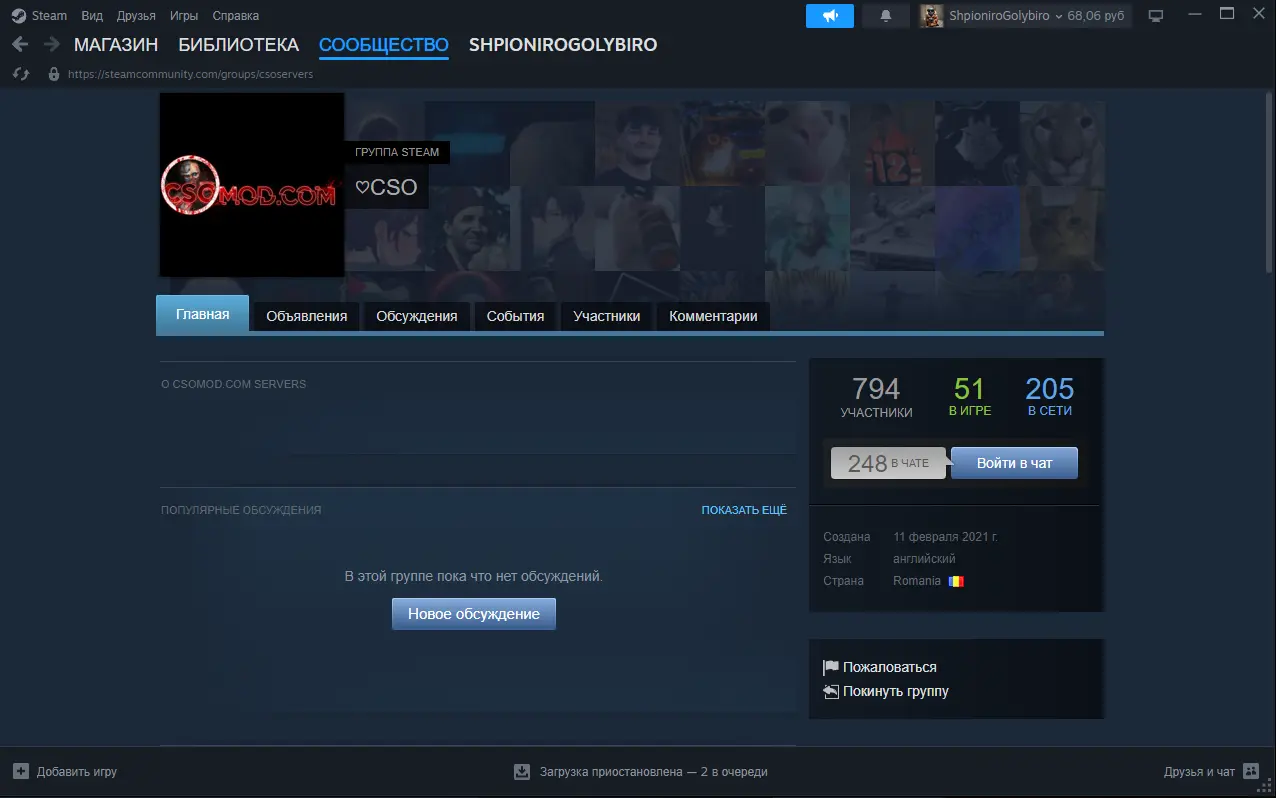
Task: Switch to the Объявления tab
Action: click(x=306, y=316)
